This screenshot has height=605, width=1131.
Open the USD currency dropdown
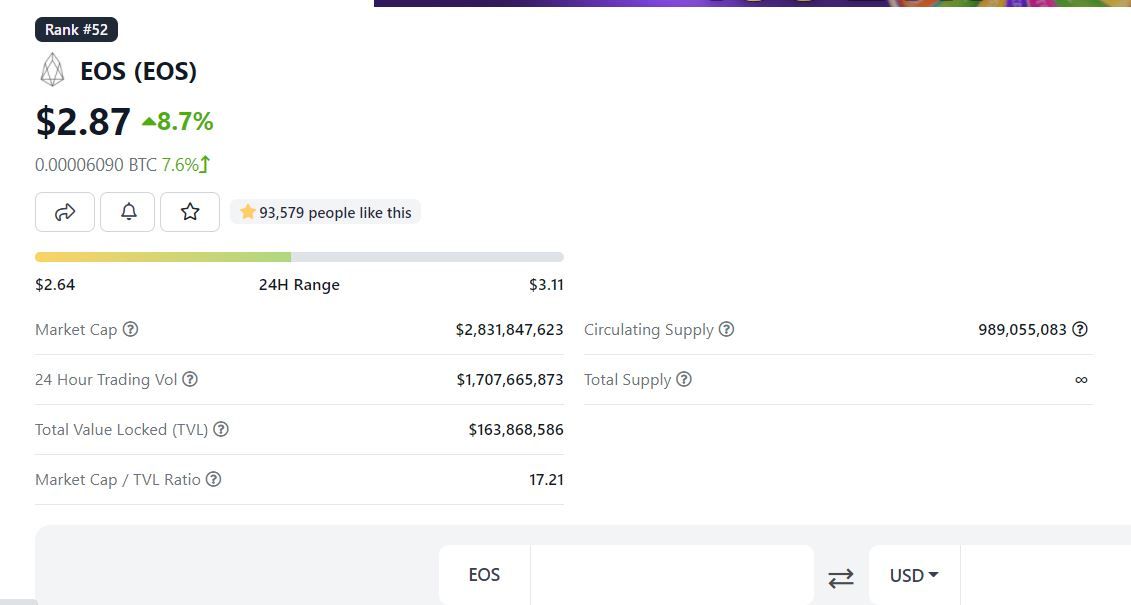point(914,575)
